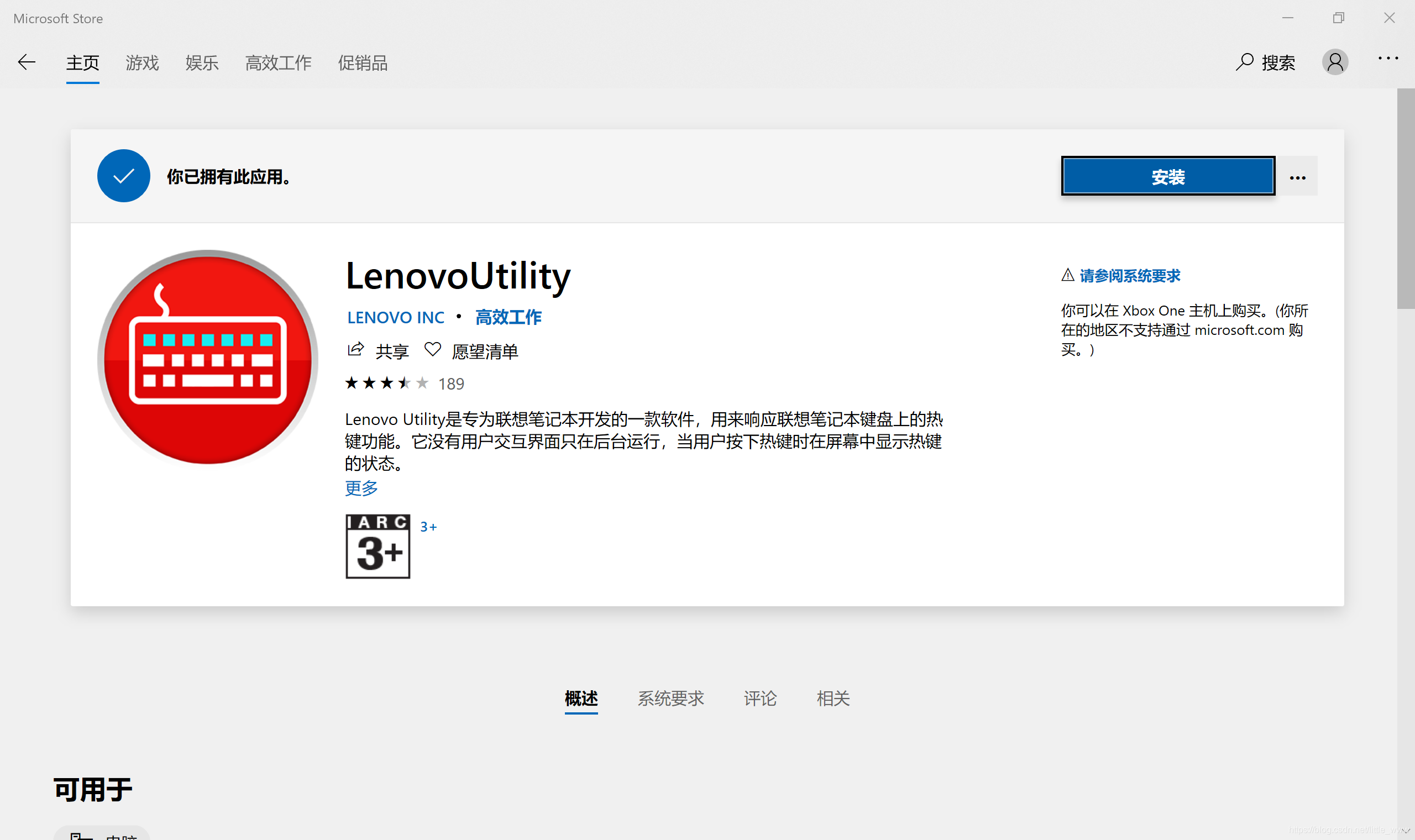This screenshot has height=840, width=1415.
Task: Click the LenovoUtility keyboard app icon
Action: tap(208, 358)
